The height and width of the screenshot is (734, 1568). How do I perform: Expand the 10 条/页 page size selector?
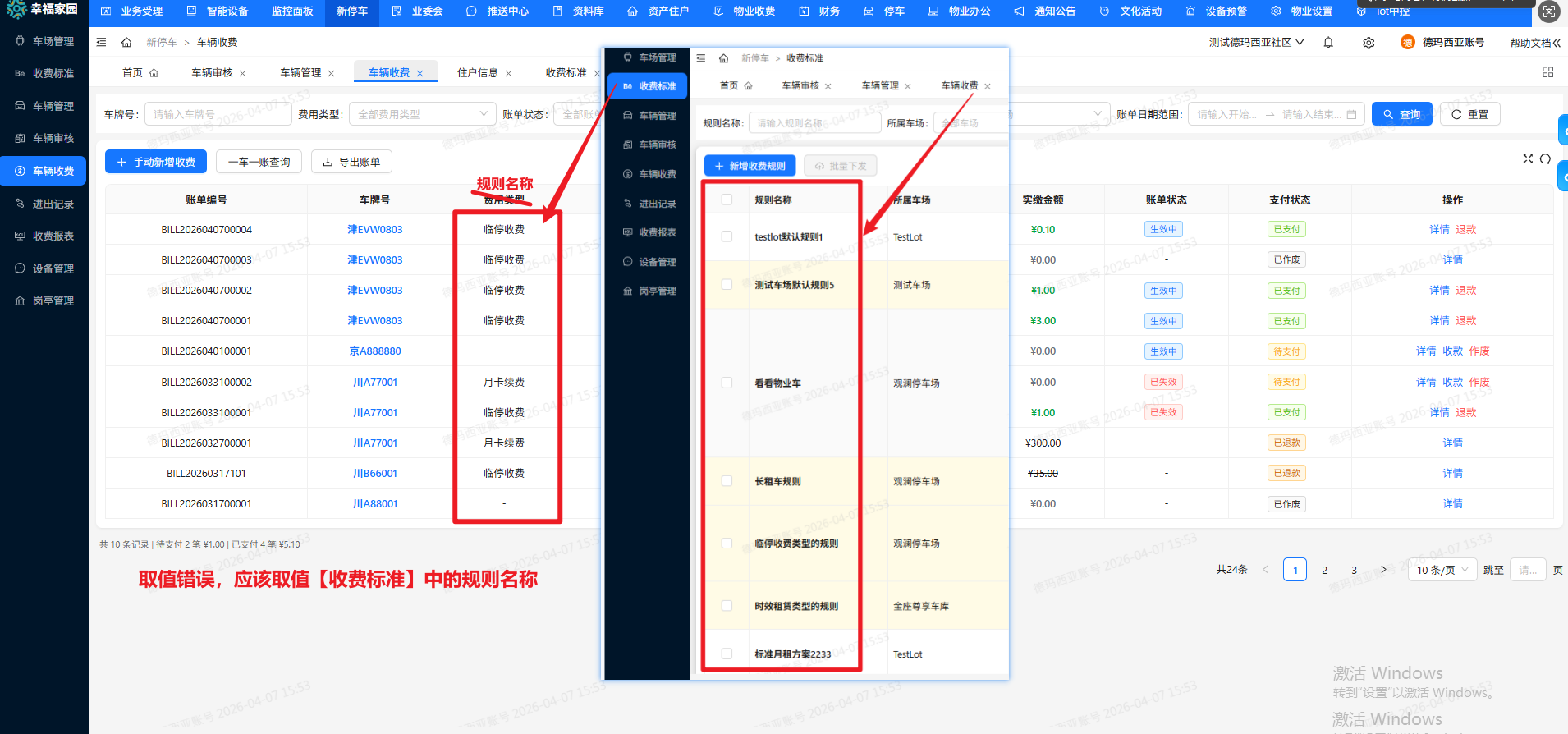coord(1444,570)
